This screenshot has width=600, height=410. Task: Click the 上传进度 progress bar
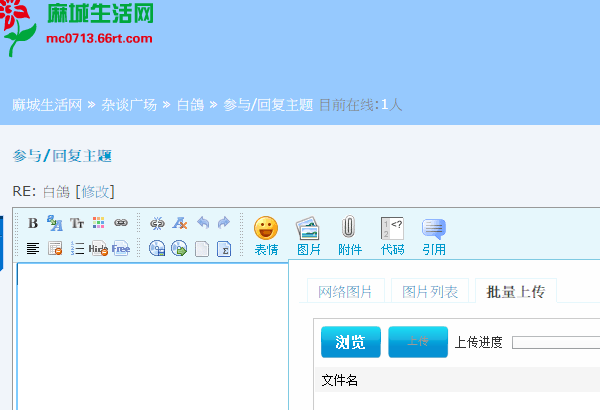tap(556, 343)
